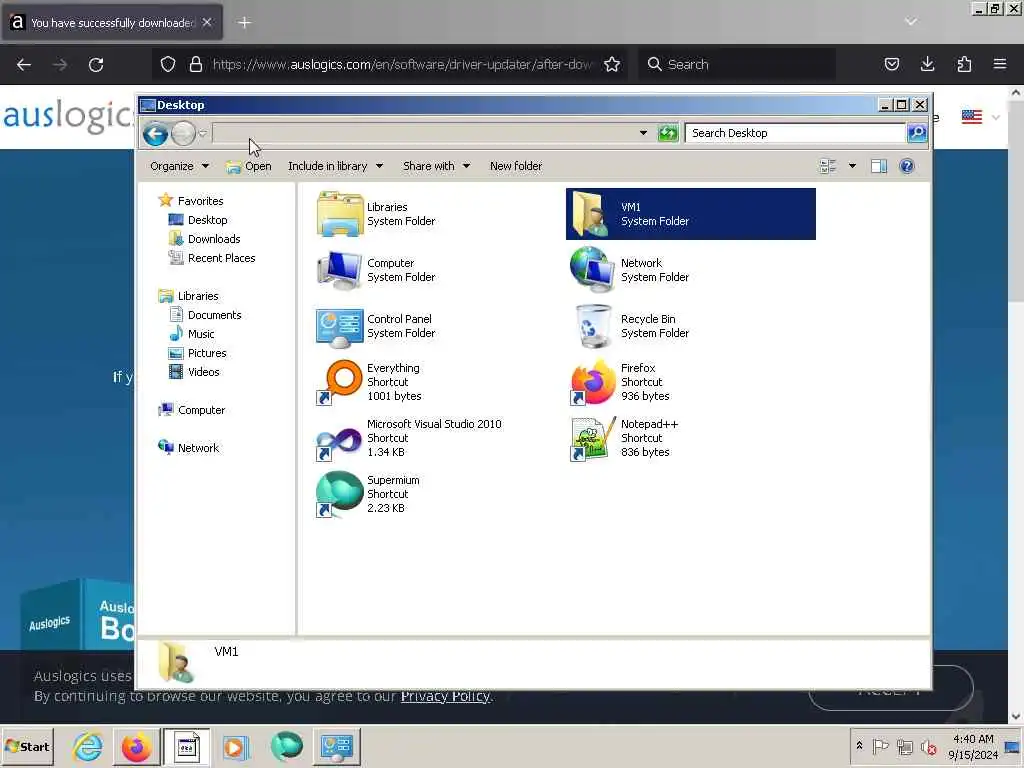The height and width of the screenshot is (768, 1024).
Task: Click the Action Center flag tray icon
Action: (x=880, y=746)
